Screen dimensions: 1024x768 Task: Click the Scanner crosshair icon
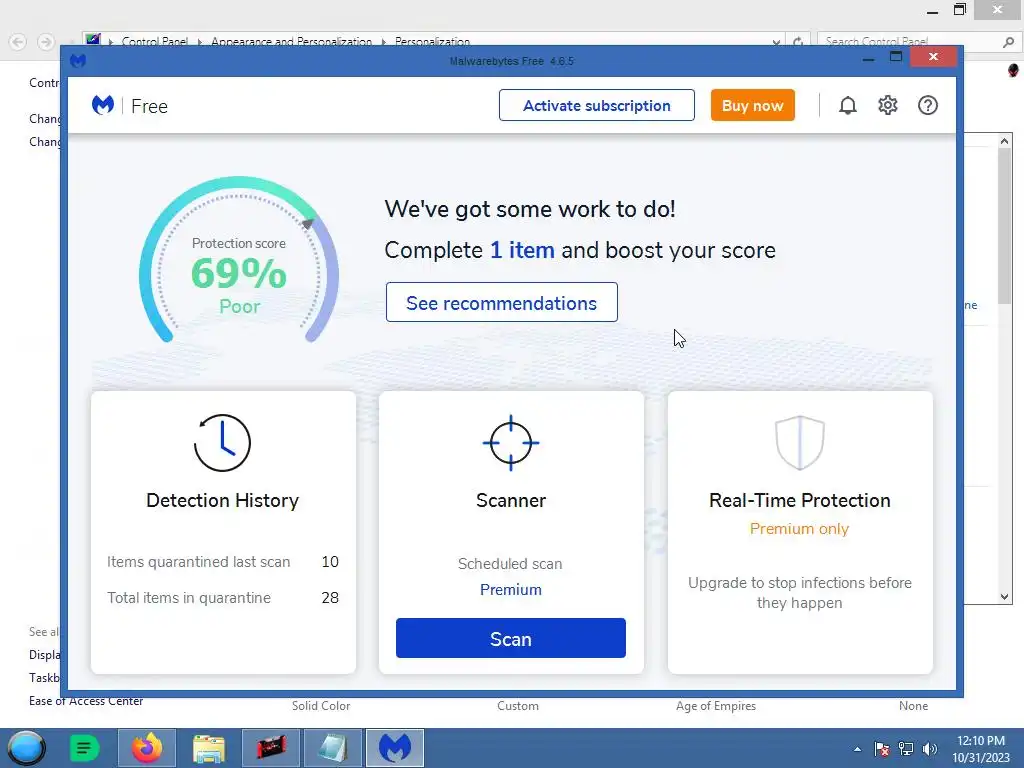[x=511, y=442]
